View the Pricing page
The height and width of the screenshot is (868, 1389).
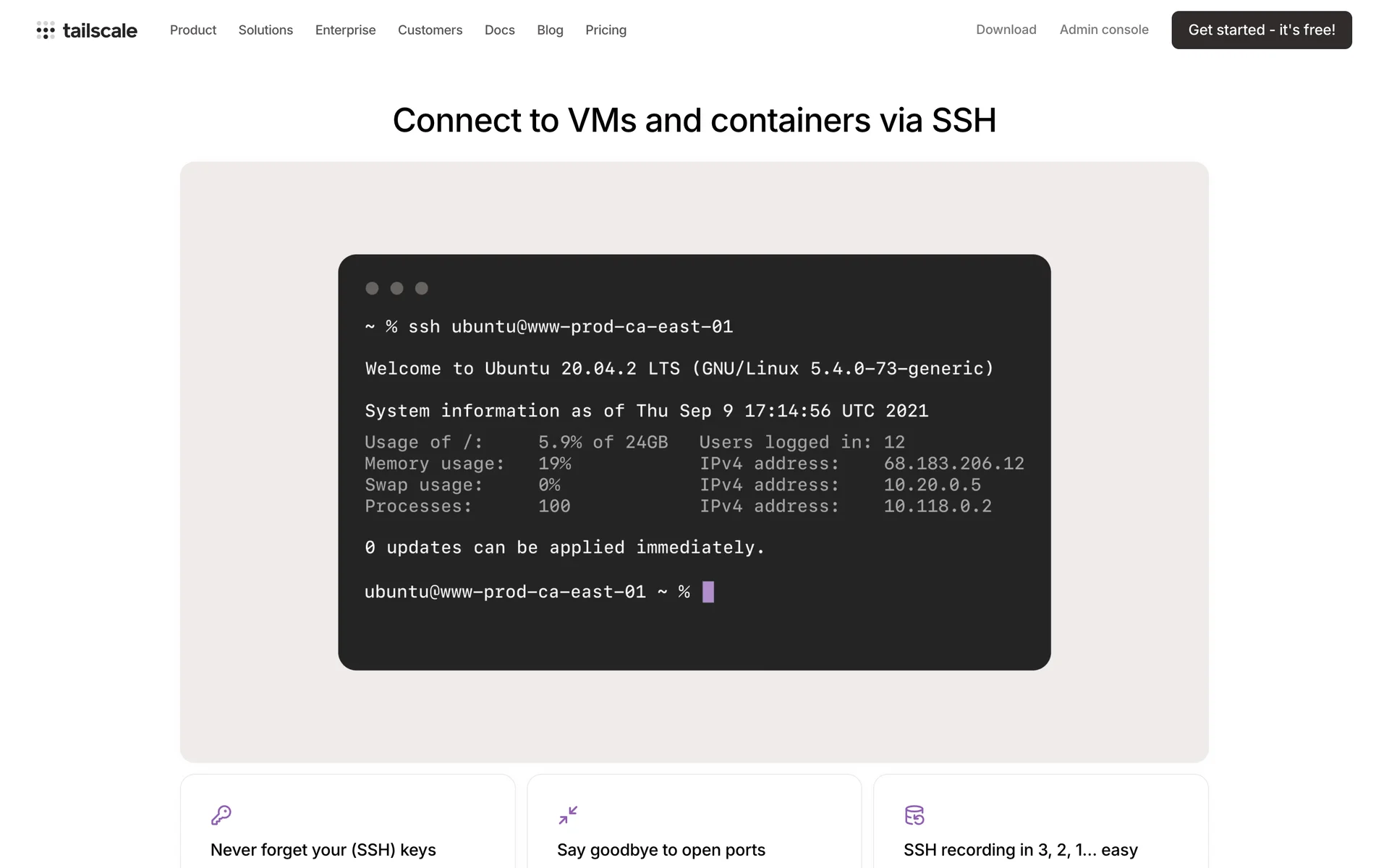pos(606,30)
